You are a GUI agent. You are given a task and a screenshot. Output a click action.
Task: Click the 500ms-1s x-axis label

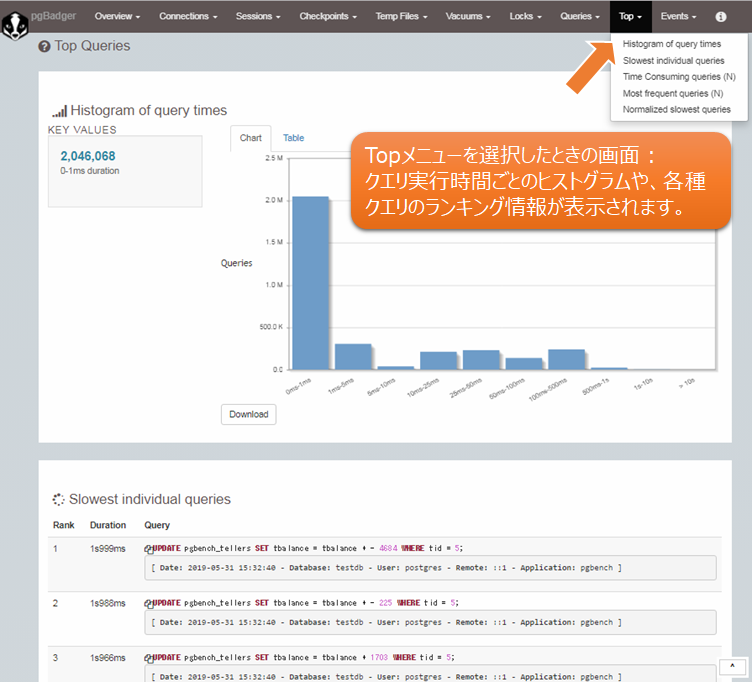[x=596, y=387]
